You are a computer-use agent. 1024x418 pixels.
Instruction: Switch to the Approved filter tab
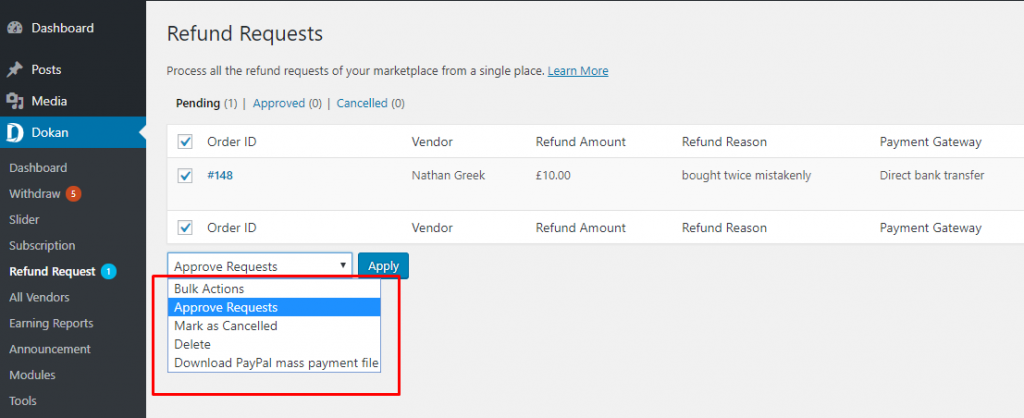279,103
